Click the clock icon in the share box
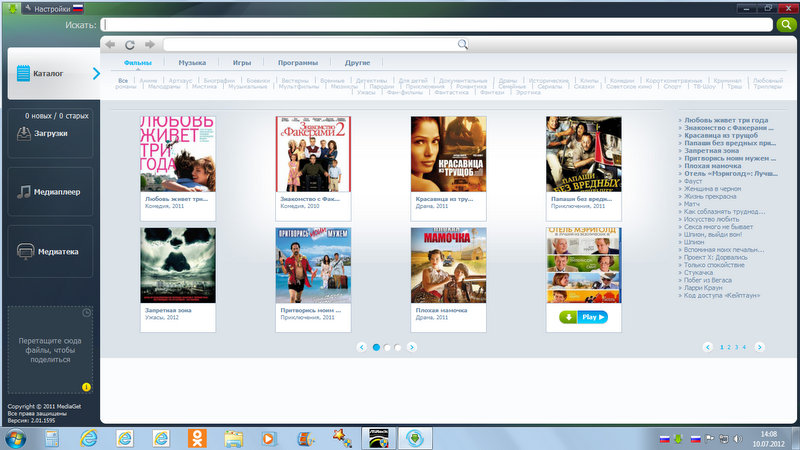Image resolution: width=800 pixels, height=450 pixels. [x=87, y=312]
